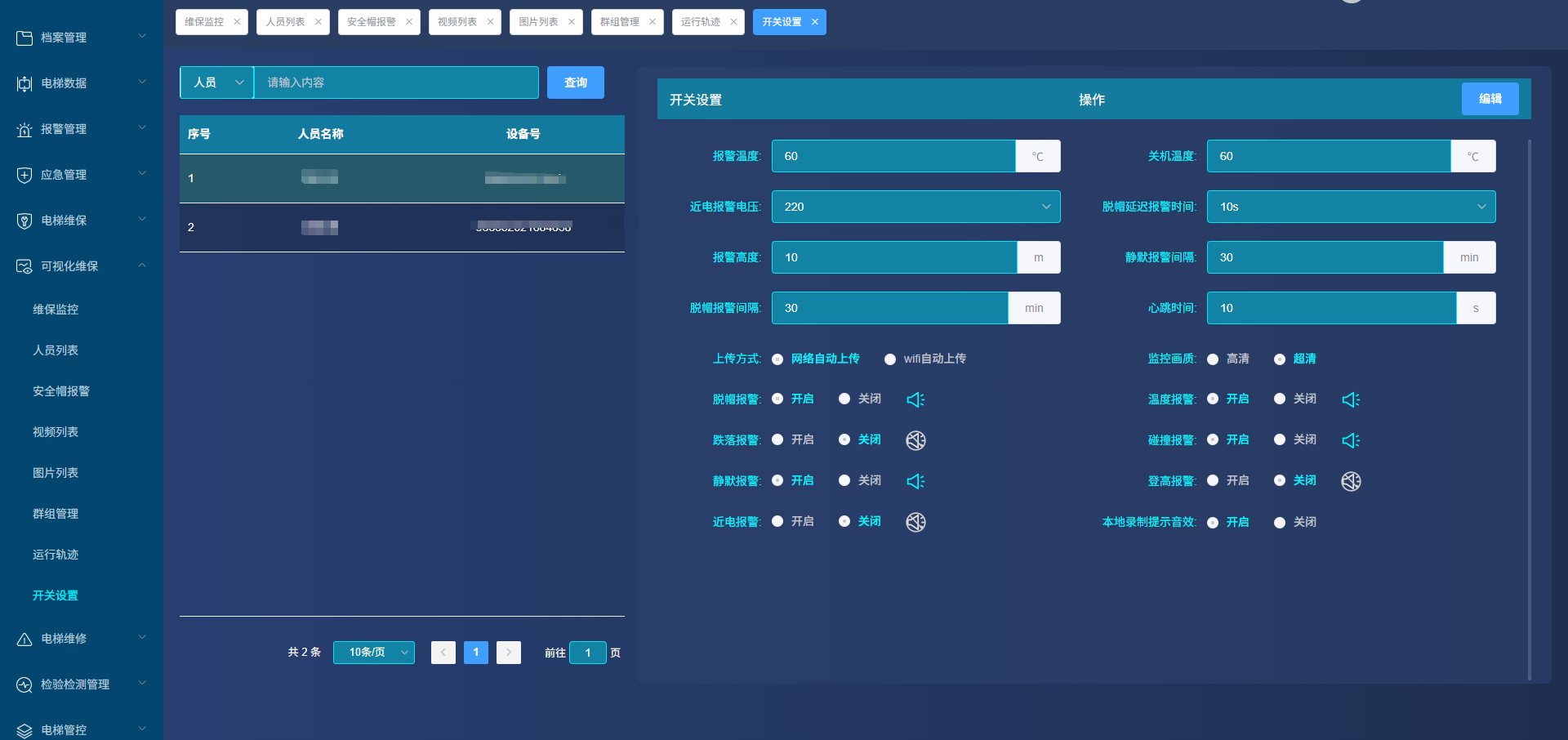Click the speaker icon beside 静默报警
This screenshot has height=740, width=1568.
click(x=915, y=481)
